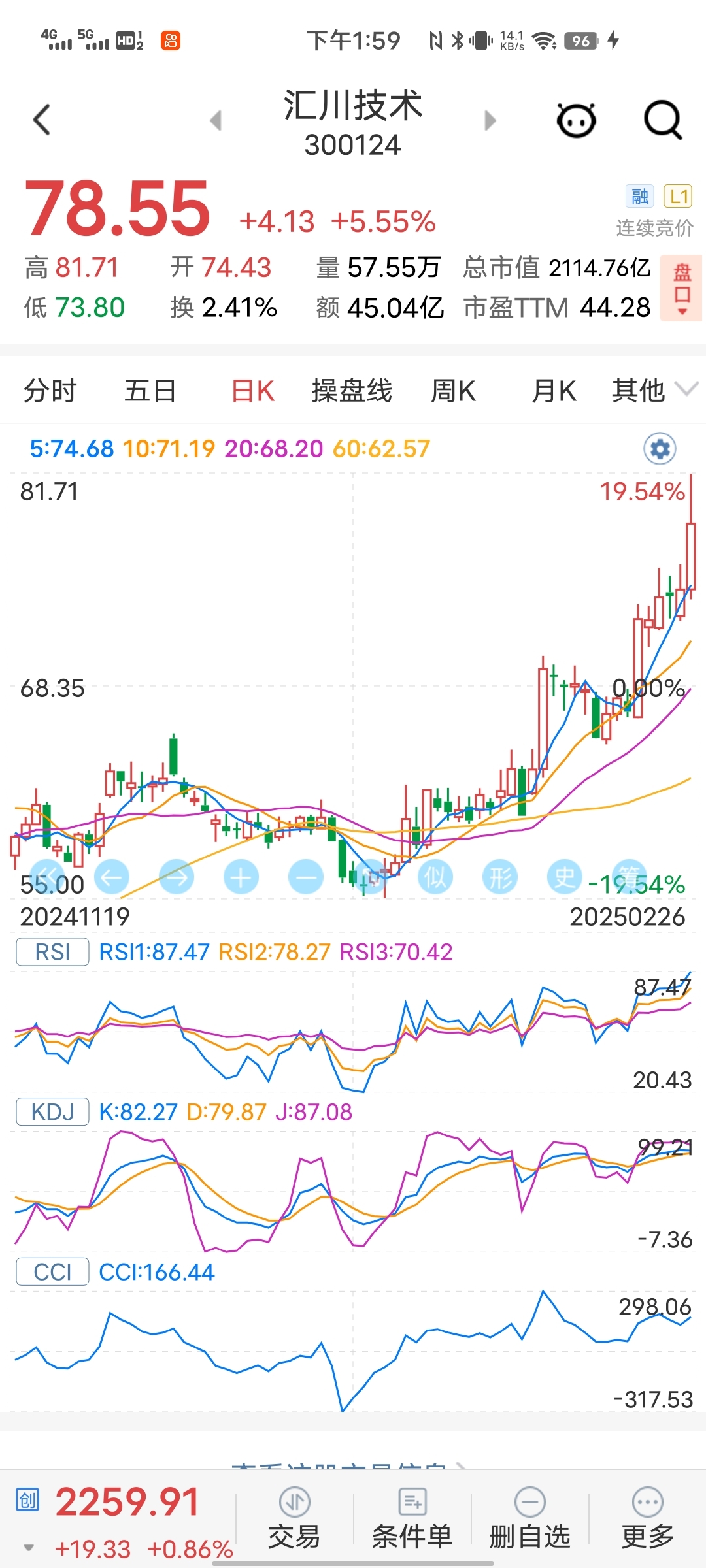The width and height of the screenshot is (706, 1568).
Task: Tap the 创 ChiNext index badge
Action: click(27, 1499)
